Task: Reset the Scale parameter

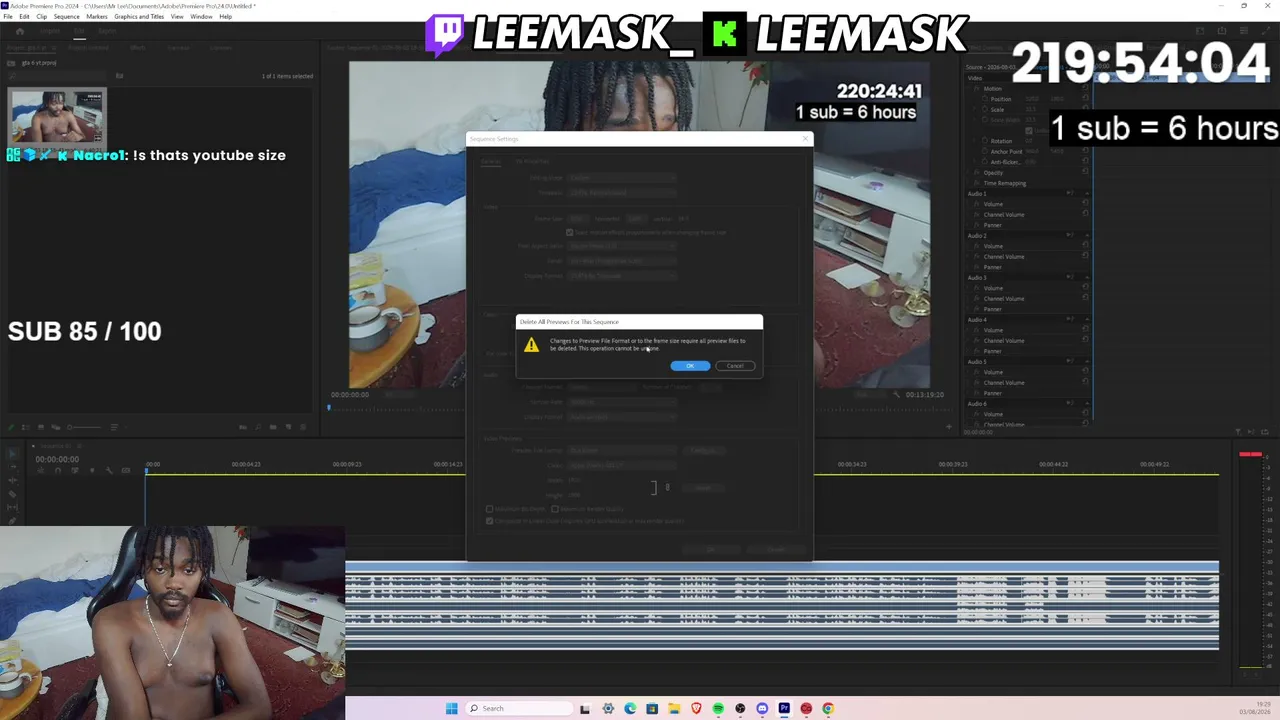Action: click(1085, 109)
